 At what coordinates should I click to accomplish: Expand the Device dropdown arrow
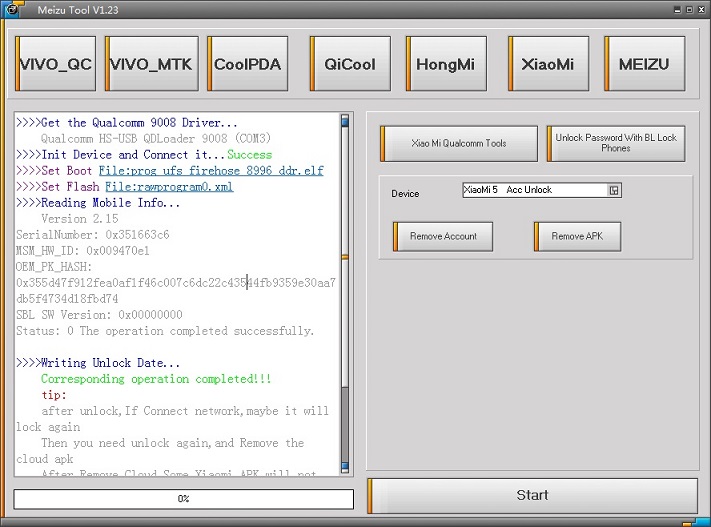click(x=614, y=190)
